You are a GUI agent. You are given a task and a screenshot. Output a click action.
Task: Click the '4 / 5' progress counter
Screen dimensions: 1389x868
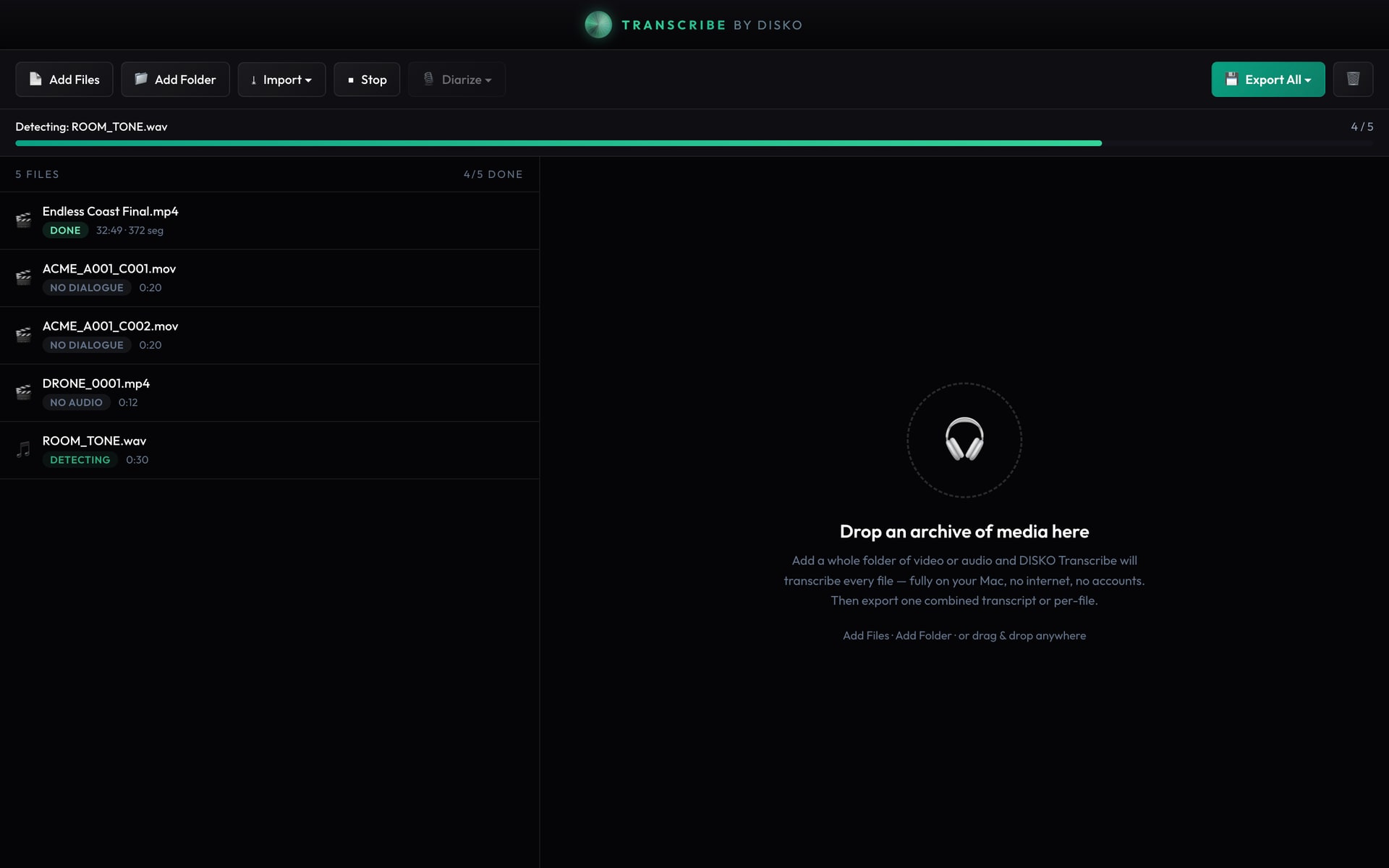(x=1362, y=127)
